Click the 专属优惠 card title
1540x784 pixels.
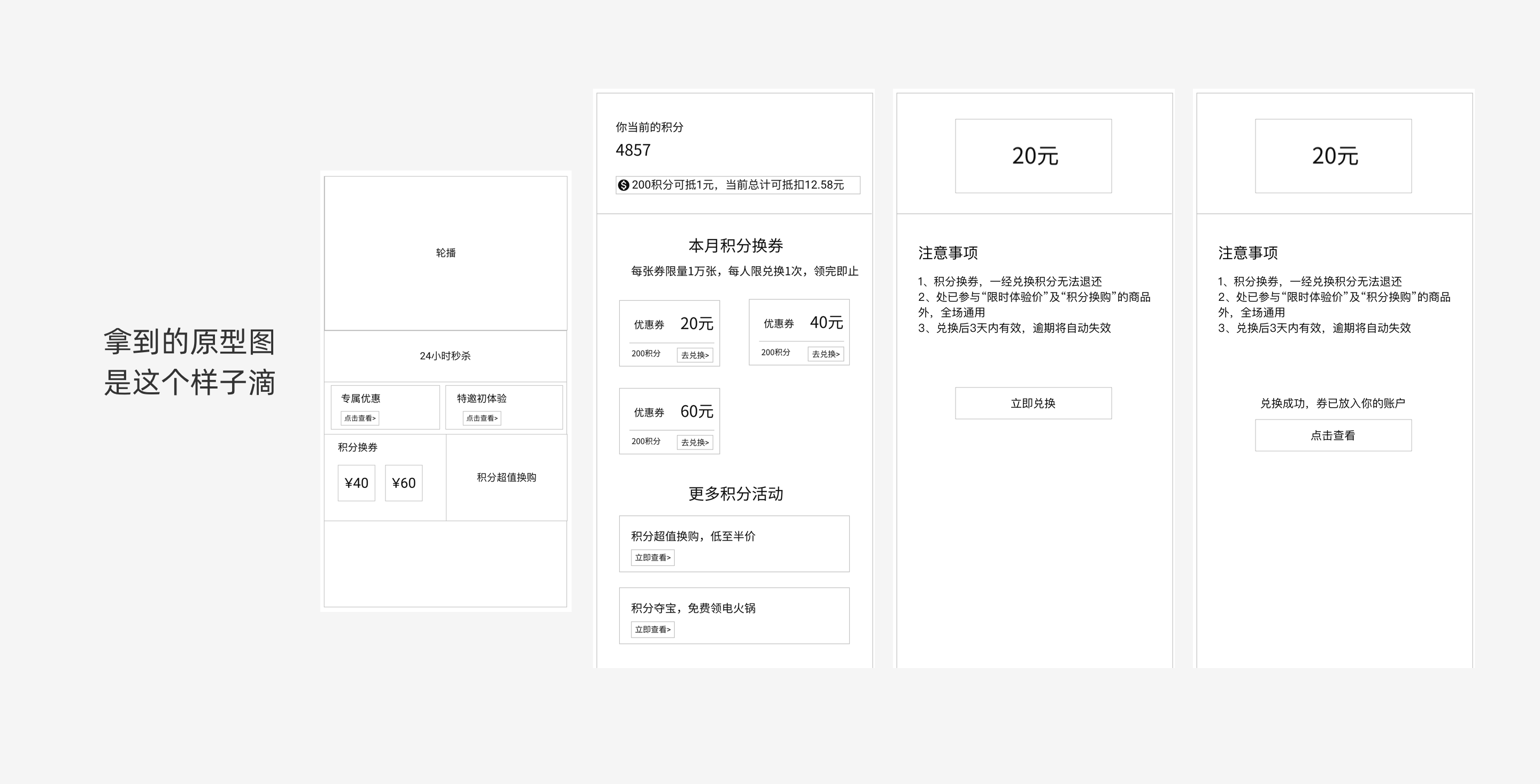pyautogui.click(x=360, y=399)
